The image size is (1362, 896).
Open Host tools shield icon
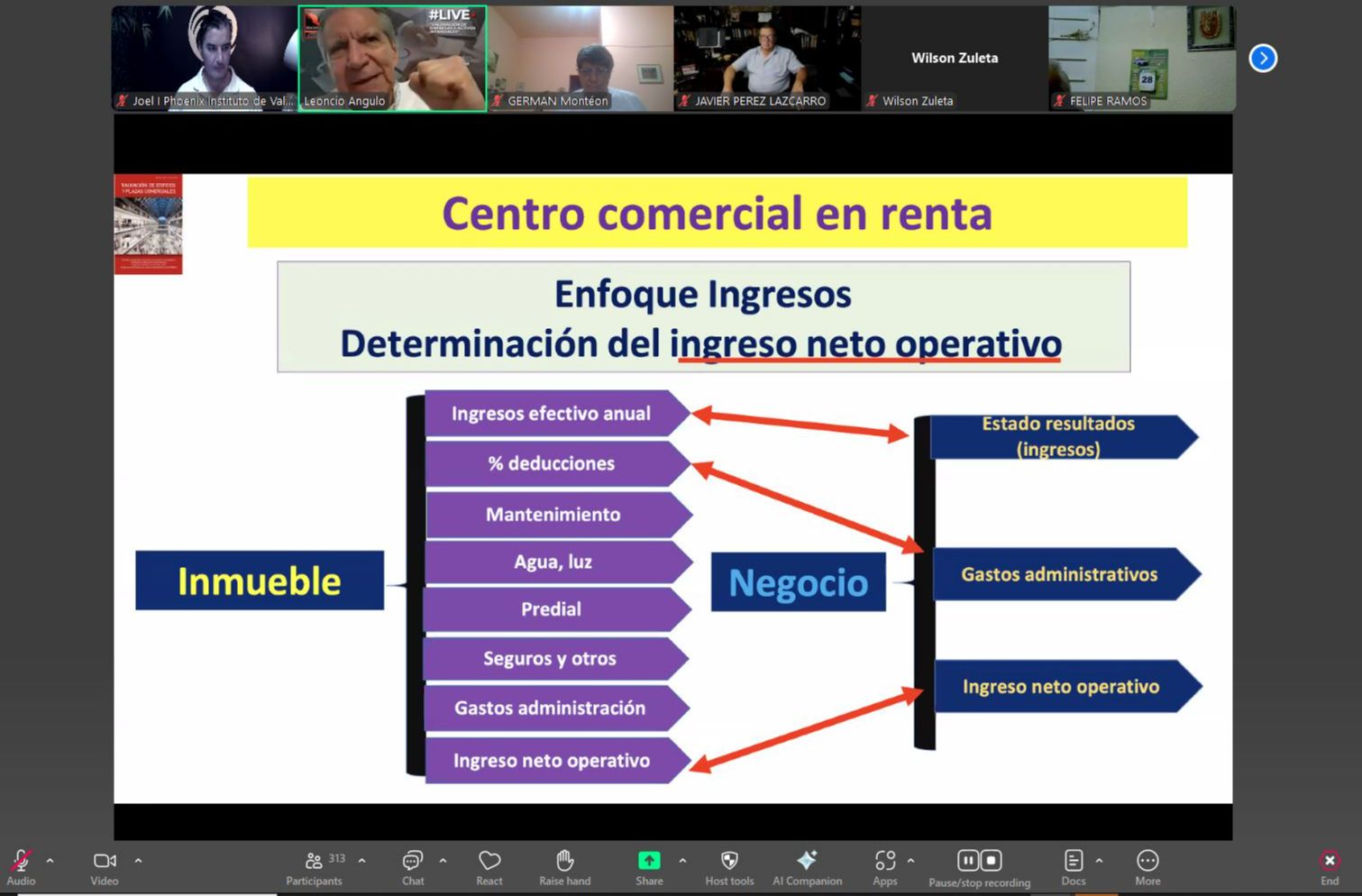coord(730,861)
